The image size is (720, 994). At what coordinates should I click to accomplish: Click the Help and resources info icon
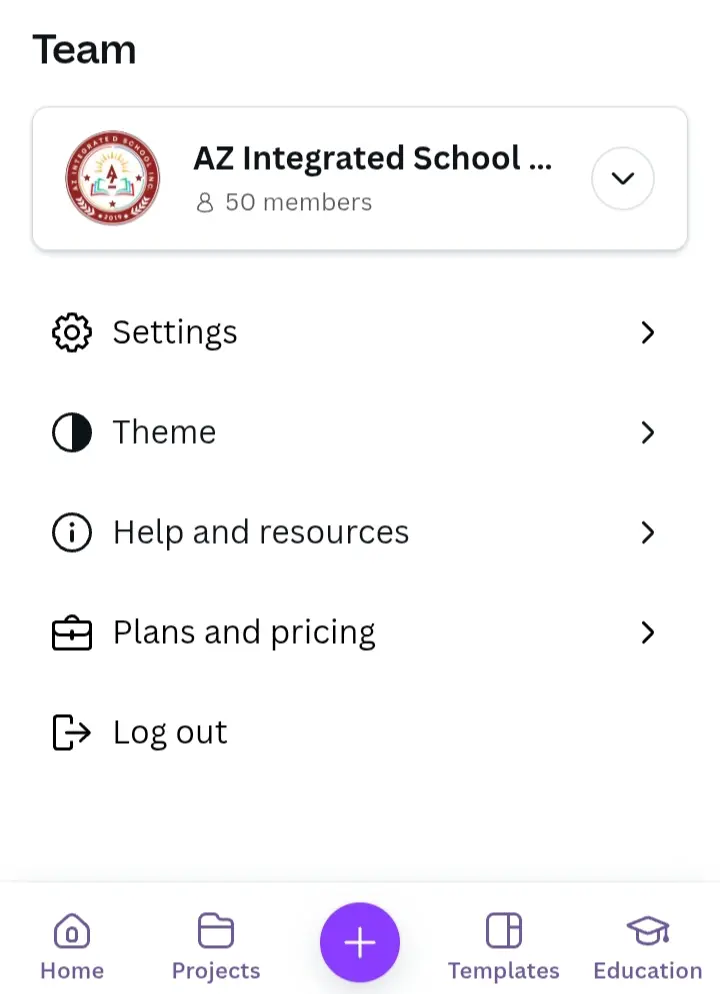72,532
